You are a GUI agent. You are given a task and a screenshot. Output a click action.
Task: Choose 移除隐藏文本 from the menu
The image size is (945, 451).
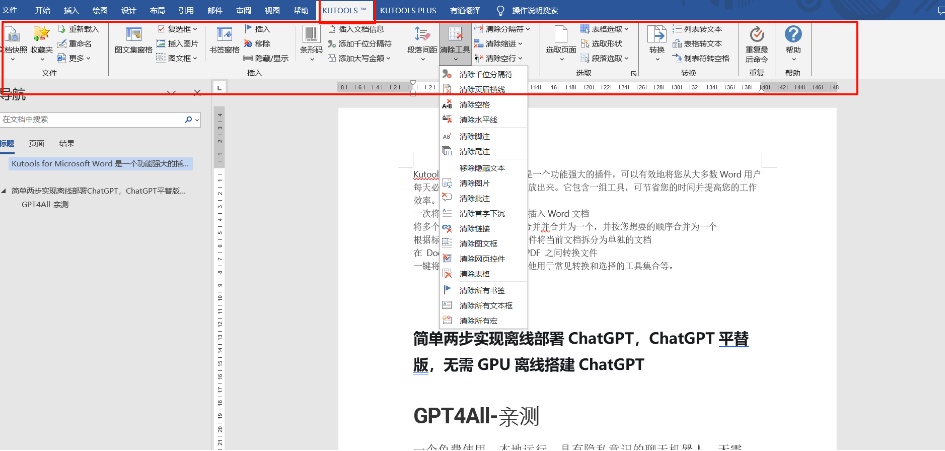484,168
